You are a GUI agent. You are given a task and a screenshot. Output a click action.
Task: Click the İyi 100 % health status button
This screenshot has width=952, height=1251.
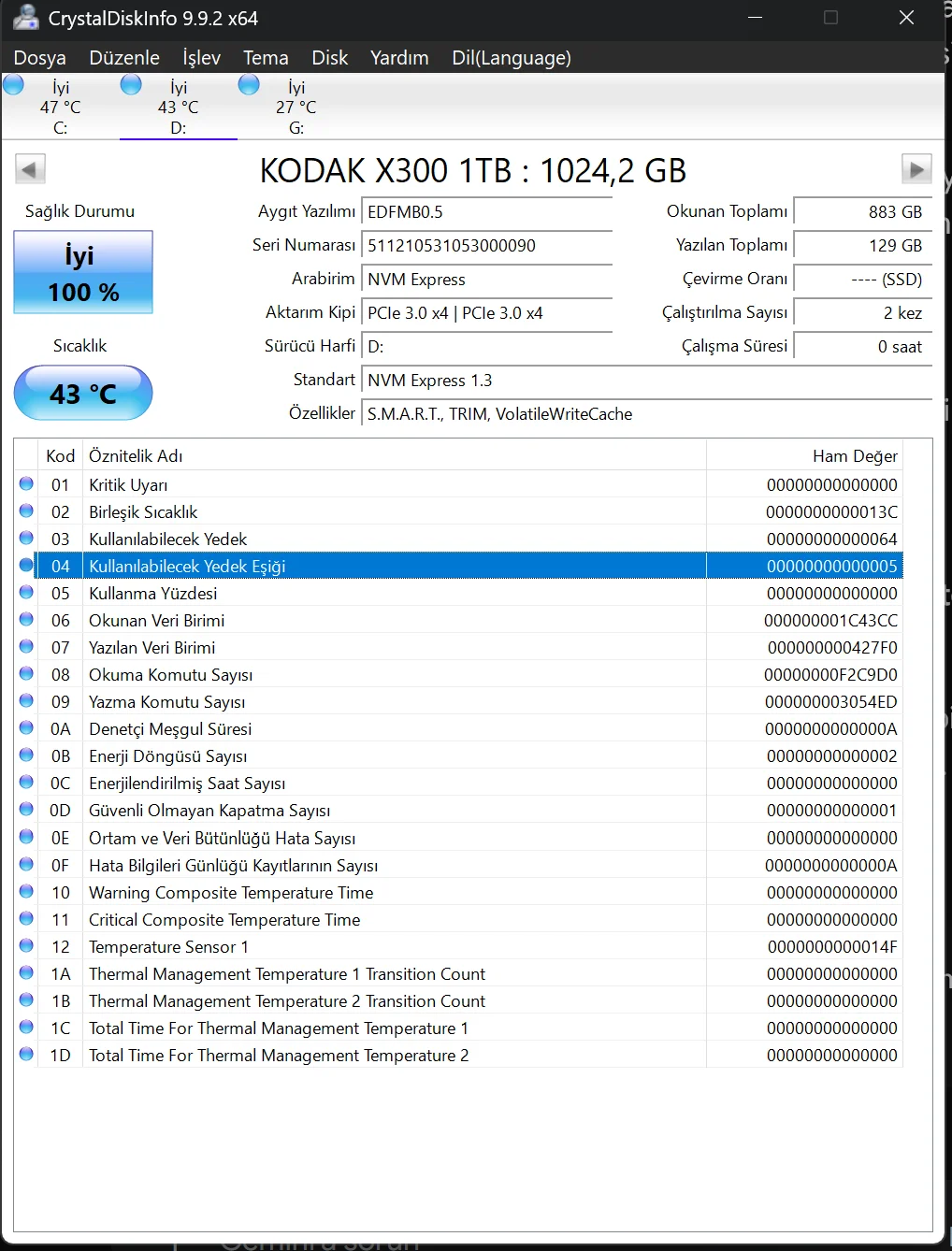click(83, 272)
